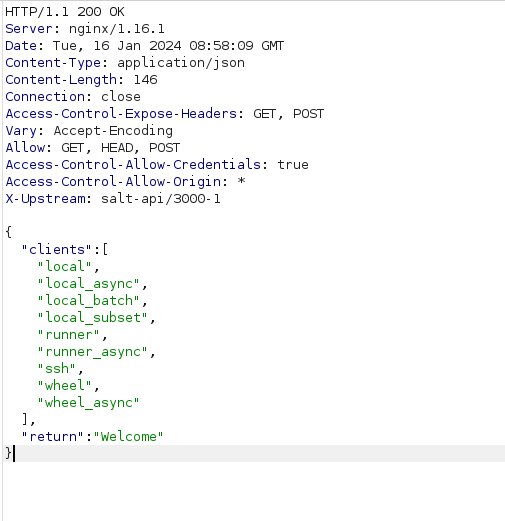Viewport: 505px width, 521px height.
Task: Click the "runner_async" array entry
Action: click(x=92, y=352)
